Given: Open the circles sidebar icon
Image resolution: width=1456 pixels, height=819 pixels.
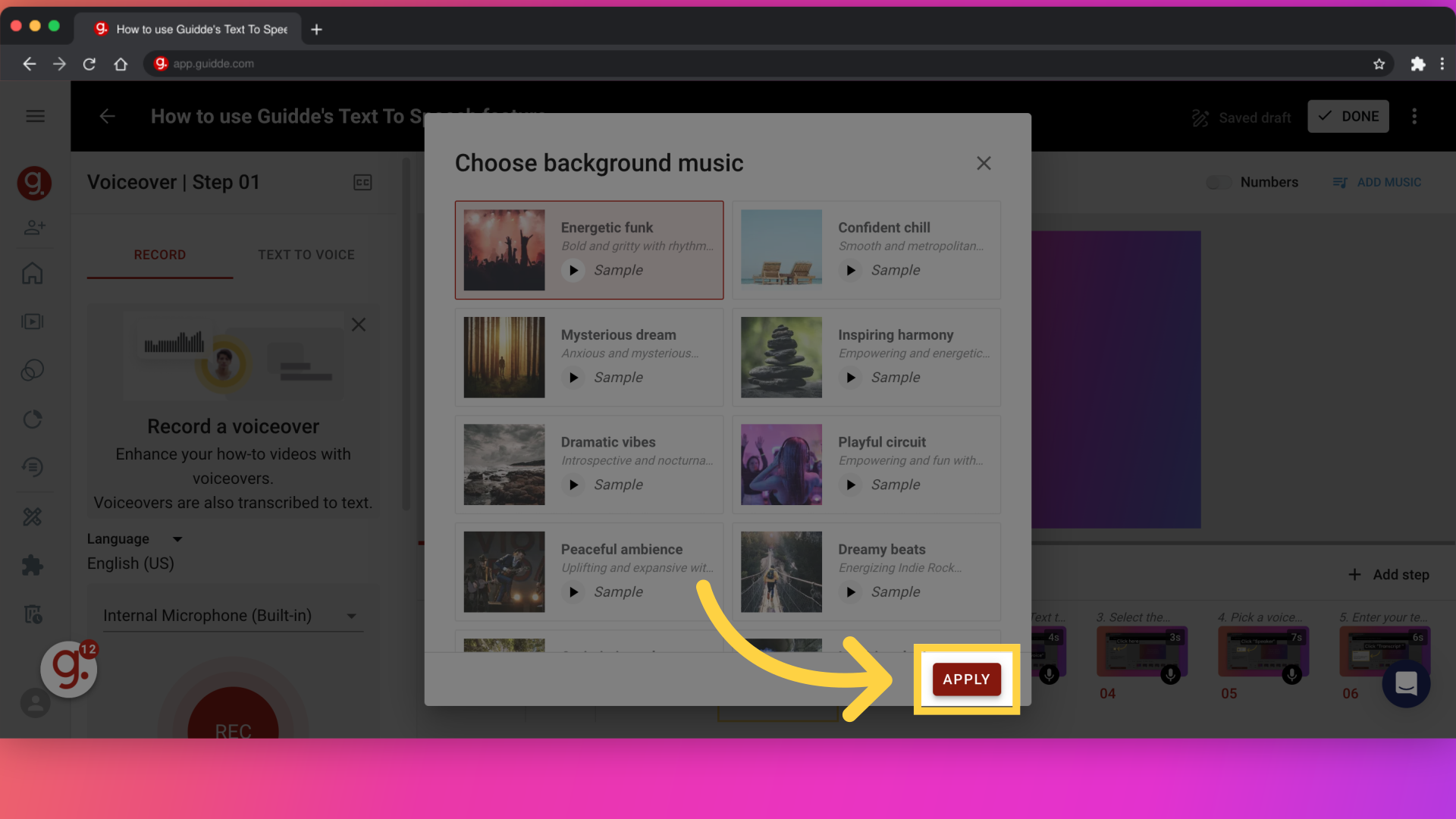Looking at the screenshot, I should tap(32, 370).
